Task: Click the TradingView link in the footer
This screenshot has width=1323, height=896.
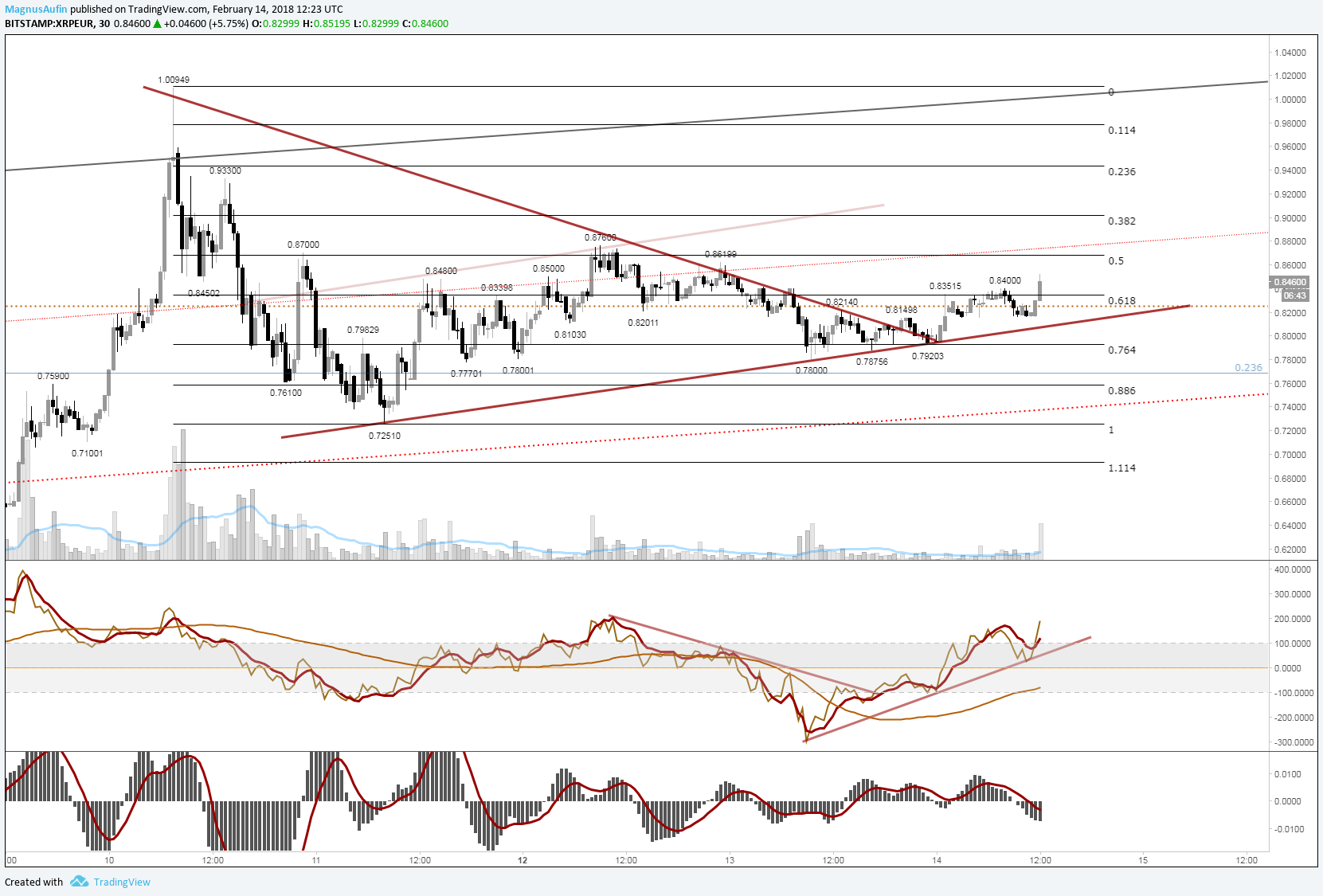Action: pyautogui.click(x=122, y=882)
